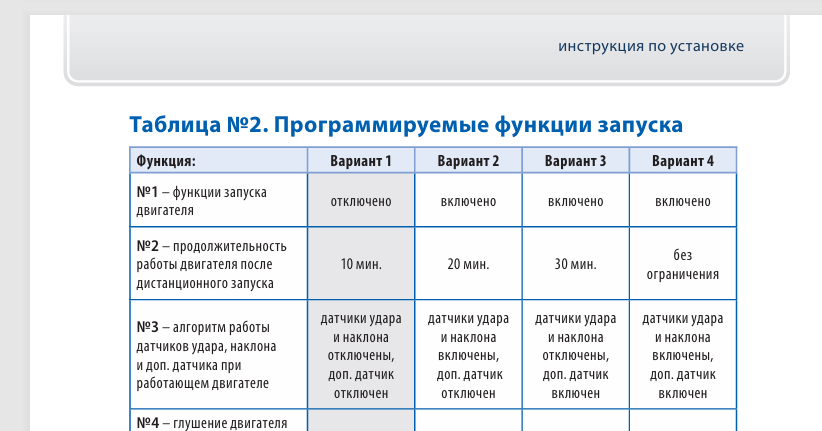Viewport: 822px width, 431px height.
Task: Click row label "№4 – глушение двигателя"
Action: (211, 422)
